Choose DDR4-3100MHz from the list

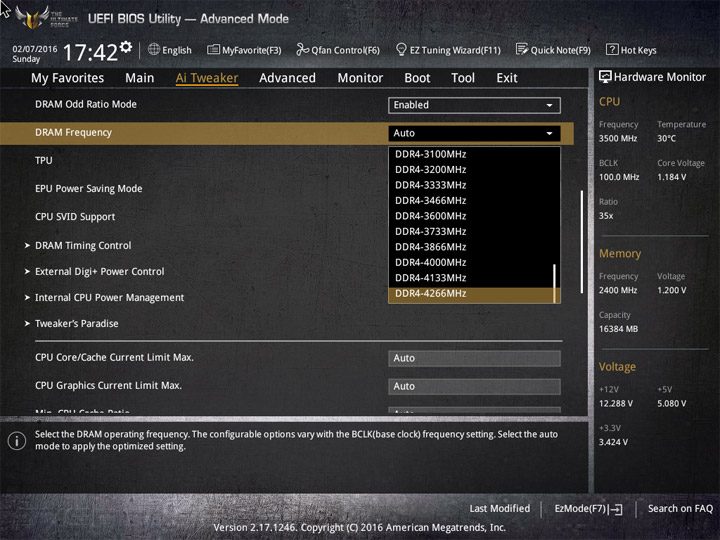(x=474, y=154)
